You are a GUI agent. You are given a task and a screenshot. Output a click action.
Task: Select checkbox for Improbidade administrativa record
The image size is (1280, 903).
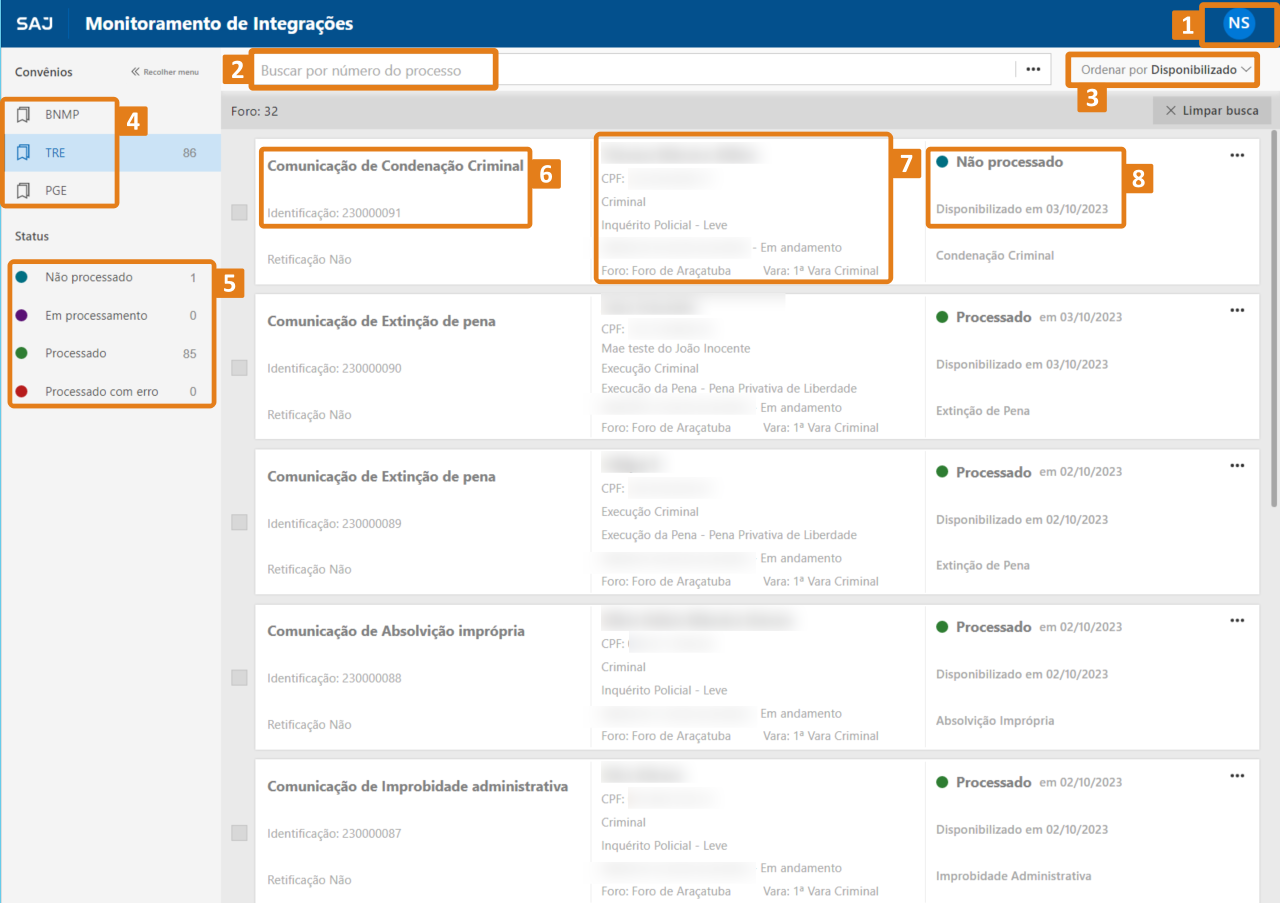point(239,832)
